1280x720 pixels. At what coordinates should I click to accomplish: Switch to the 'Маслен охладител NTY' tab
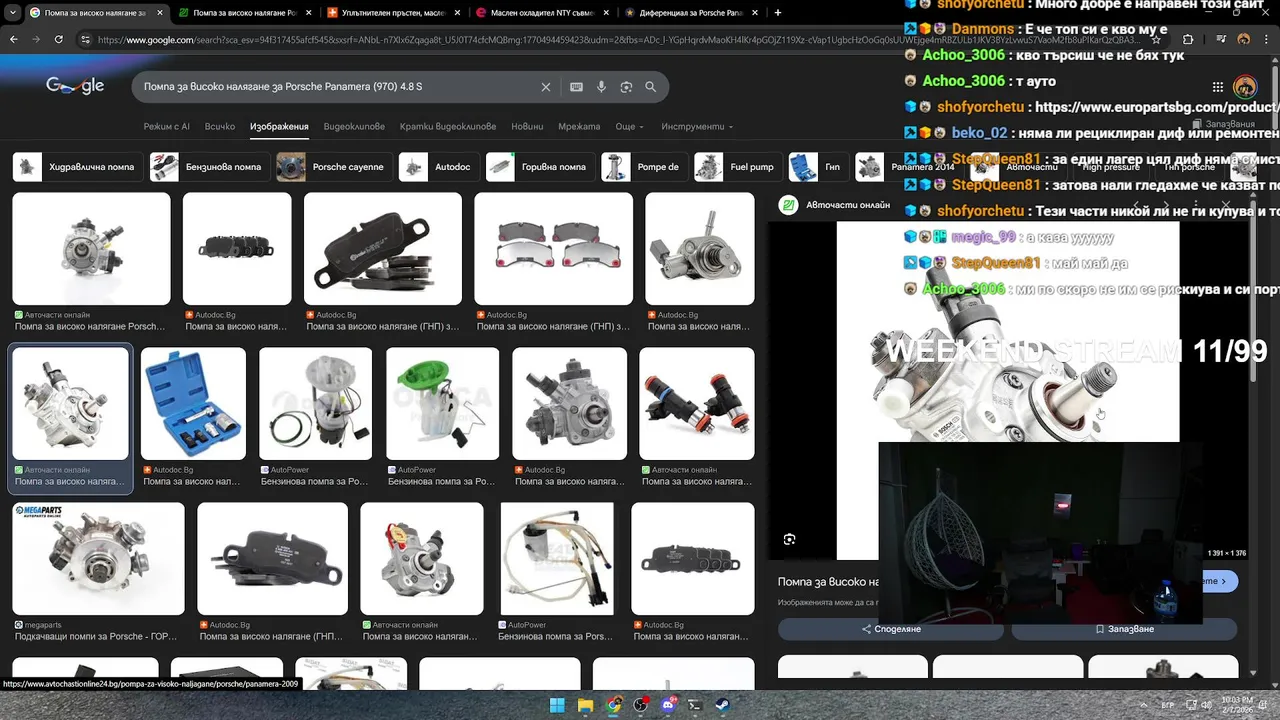542,13
